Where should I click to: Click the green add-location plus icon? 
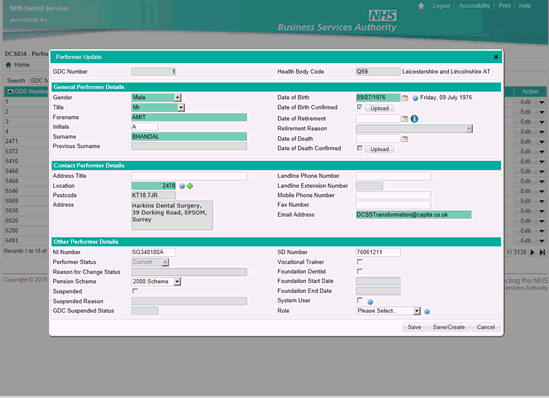pos(190,186)
